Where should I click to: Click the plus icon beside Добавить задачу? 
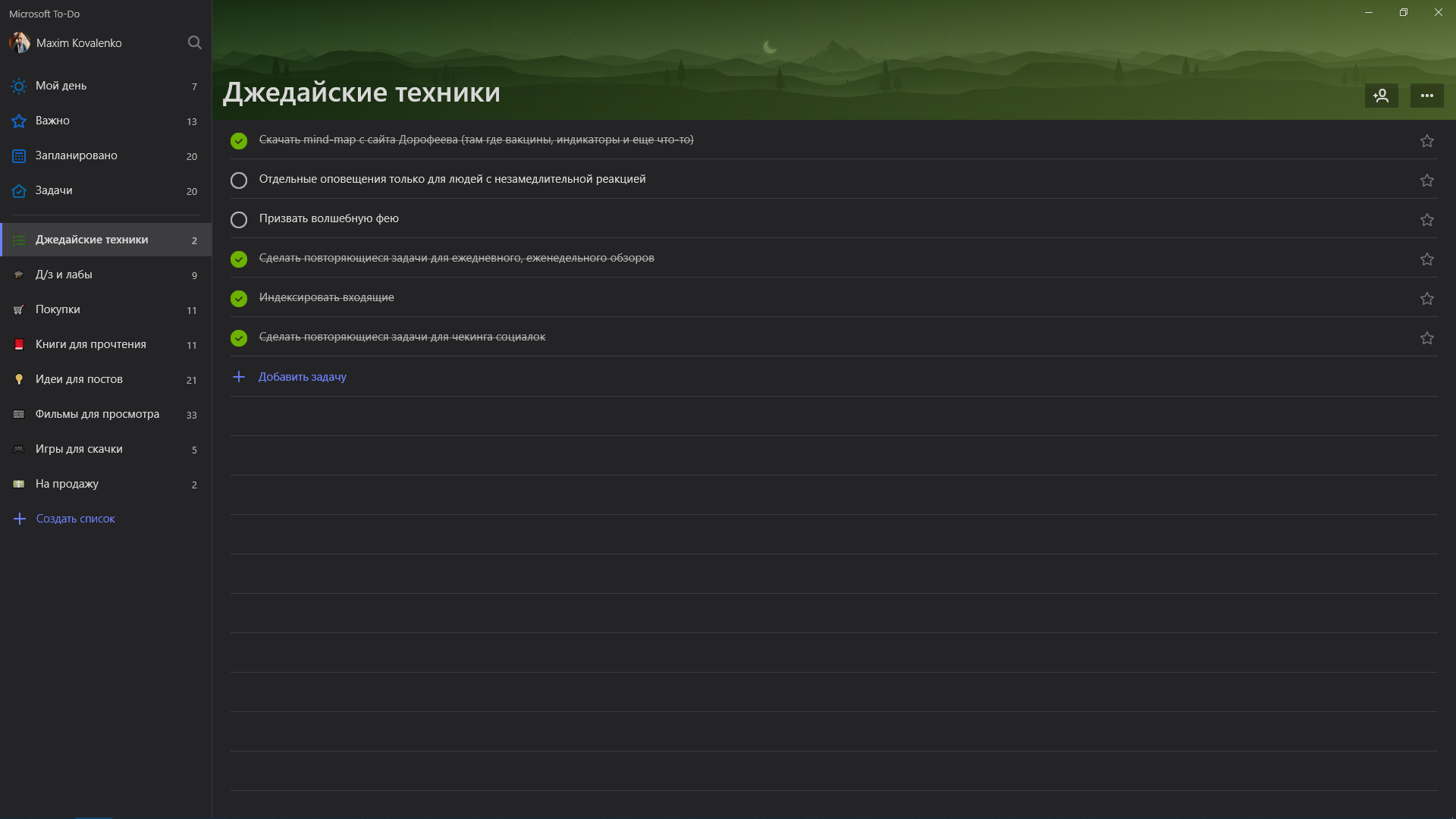239,377
